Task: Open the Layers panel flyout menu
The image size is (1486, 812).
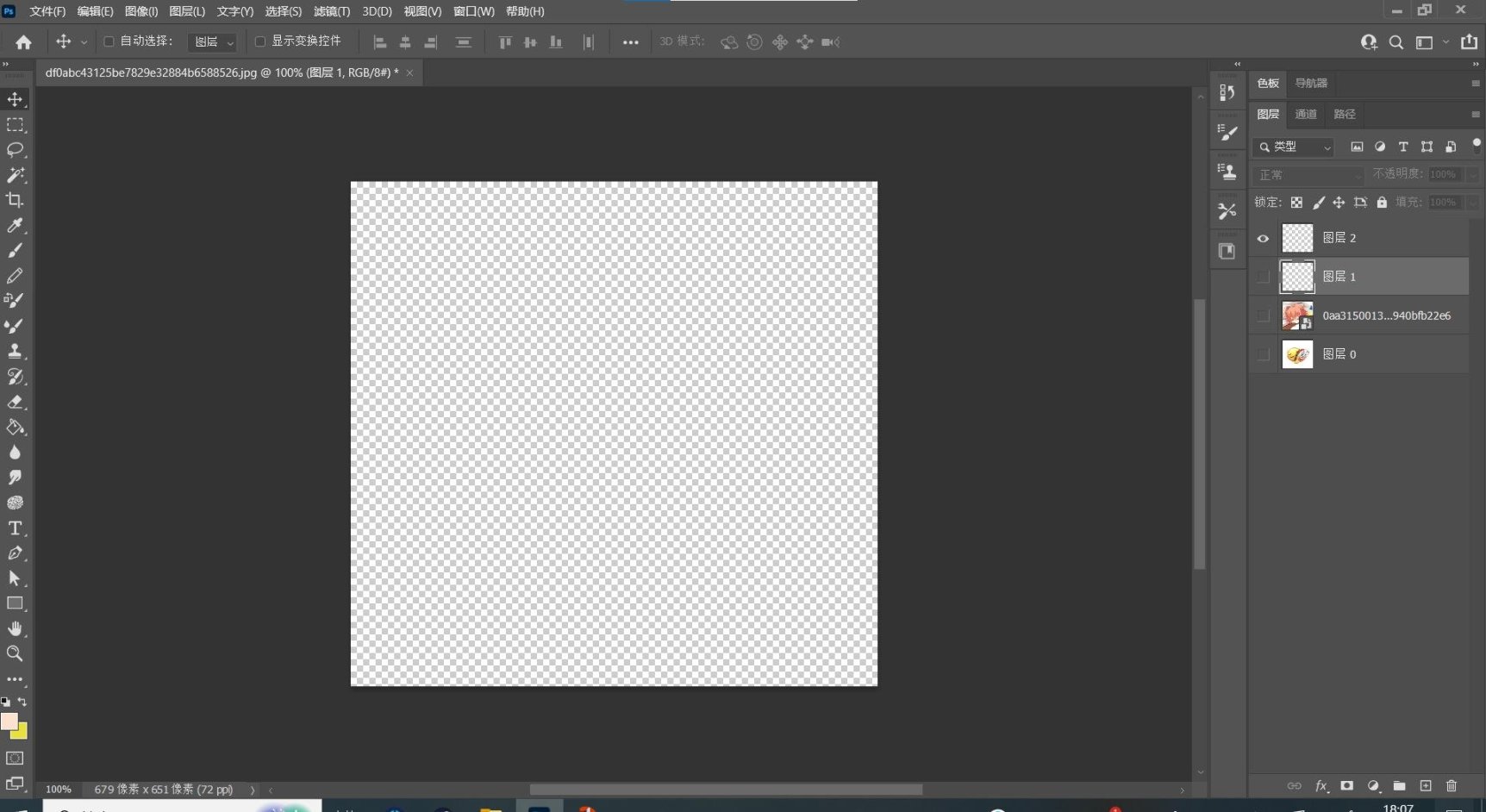Action: [x=1476, y=115]
